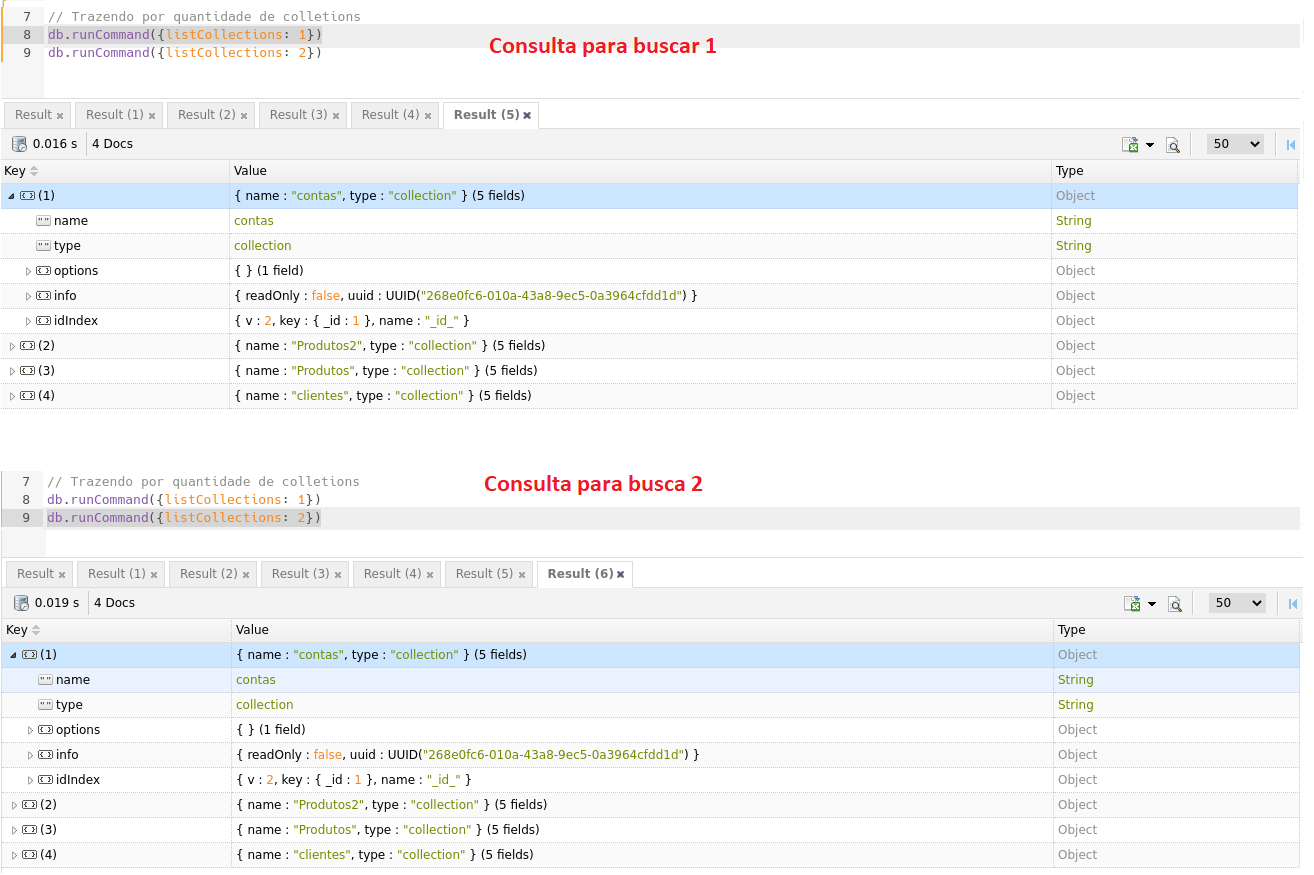The height and width of the screenshot is (875, 1314).
Task: Click the database timer icon next to 0.016 s
Action: tap(19, 144)
